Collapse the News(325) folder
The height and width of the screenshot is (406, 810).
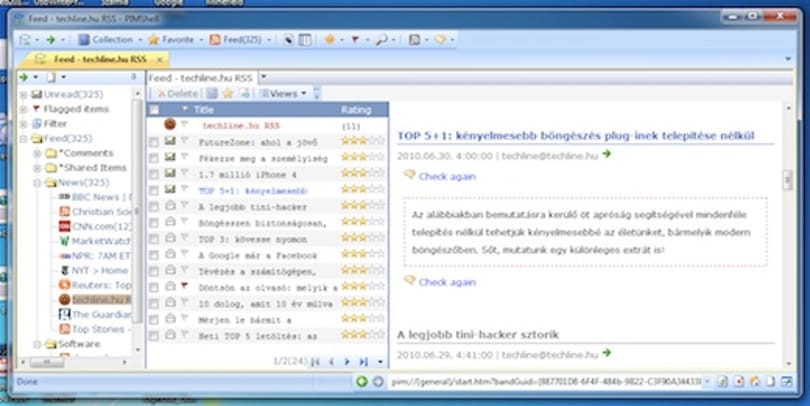click(x=37, y=183)
